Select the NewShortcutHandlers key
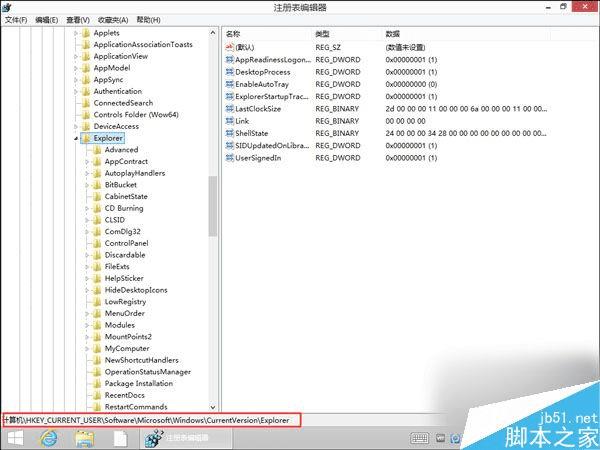 142,360
